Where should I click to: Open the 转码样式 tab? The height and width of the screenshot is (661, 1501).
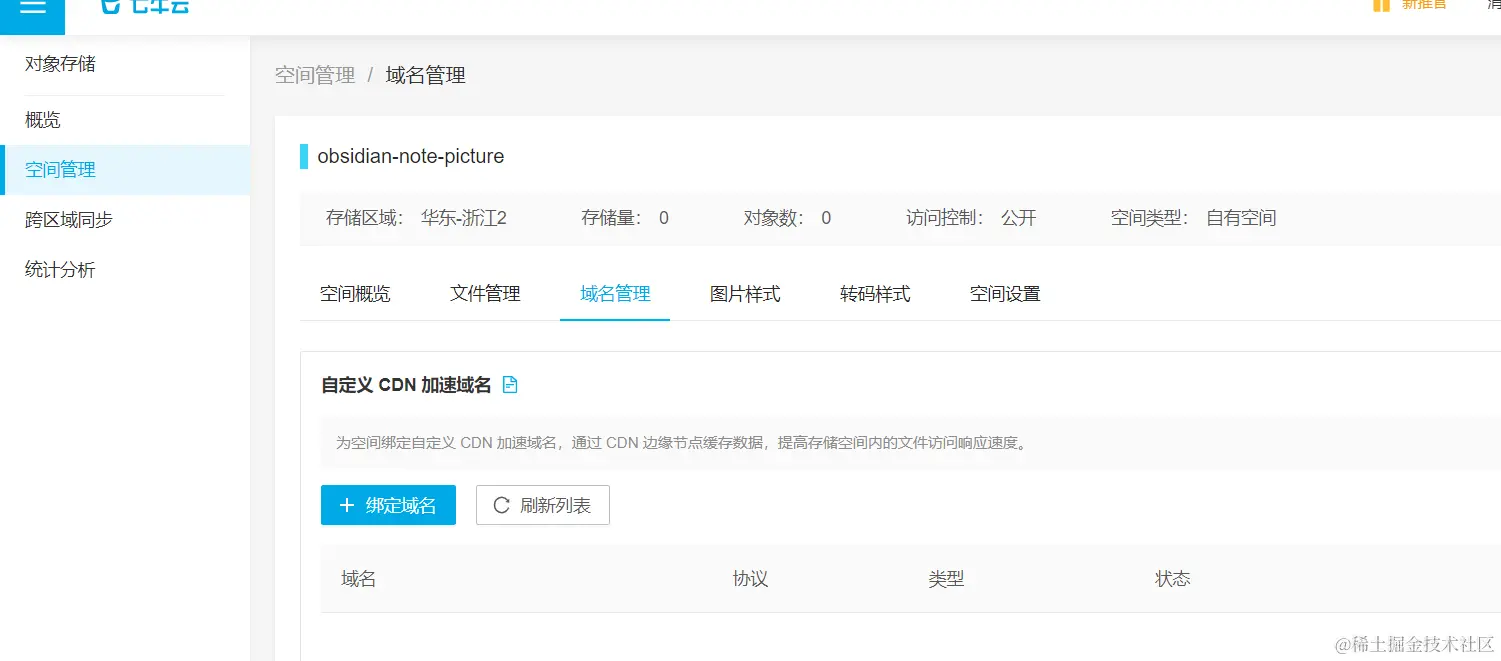874,293
